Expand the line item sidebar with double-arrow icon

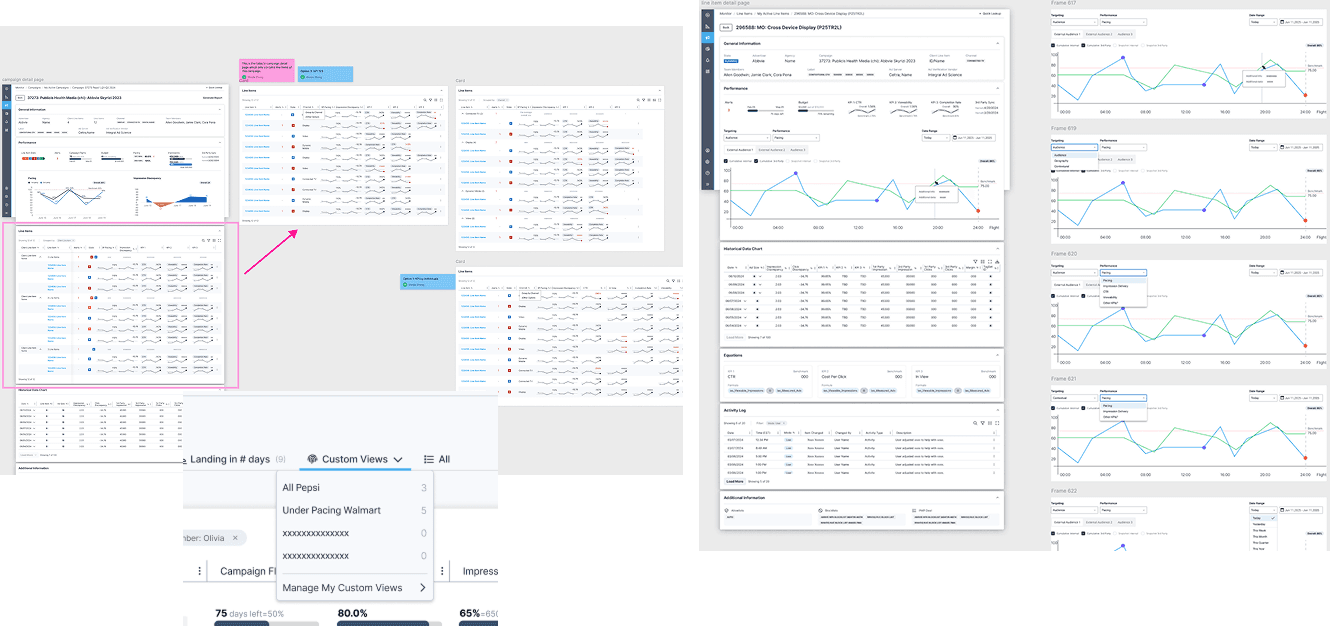pyautogui.click(x=707, y=184)
